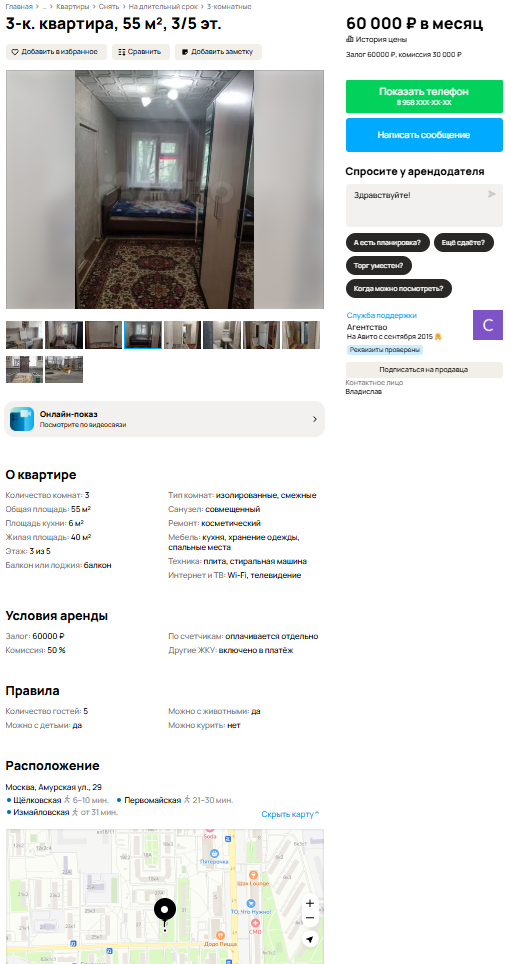Zoom in on the map with plus
The height and width of the screenshot is (964, 511).
(x=310, y=903)
